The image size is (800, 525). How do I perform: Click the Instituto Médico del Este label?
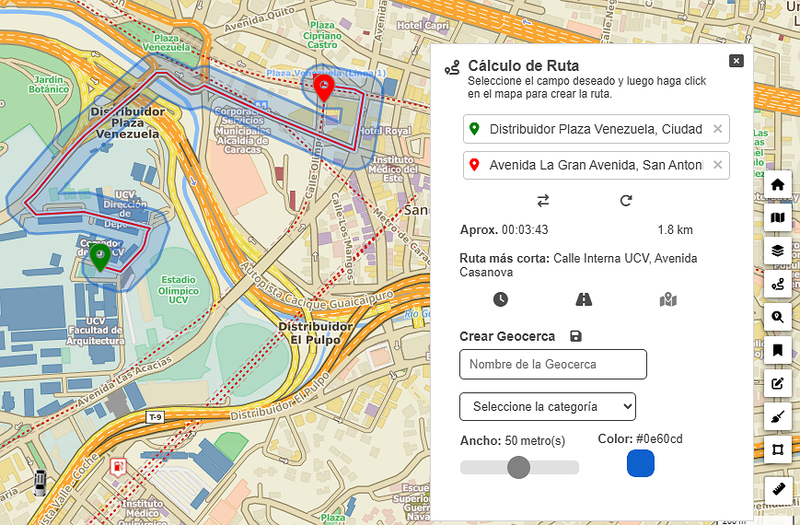[x=392, y=169]
